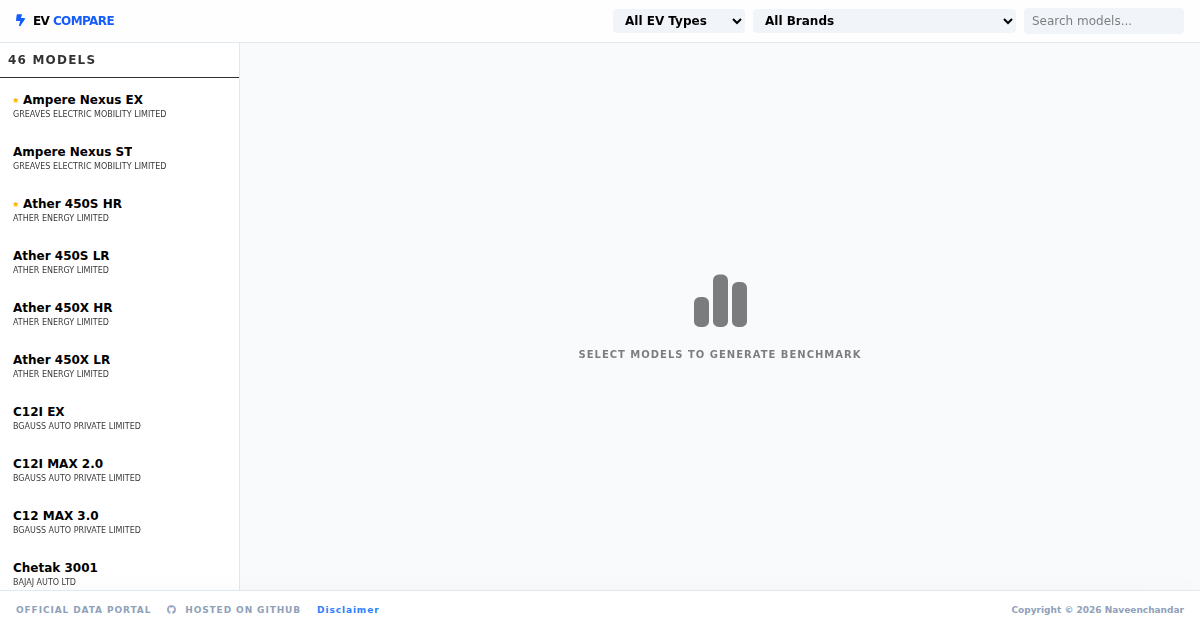Click the bar chart placeholder icon
The height and width of the screenshot is (630, 1200).
[720, 301]
